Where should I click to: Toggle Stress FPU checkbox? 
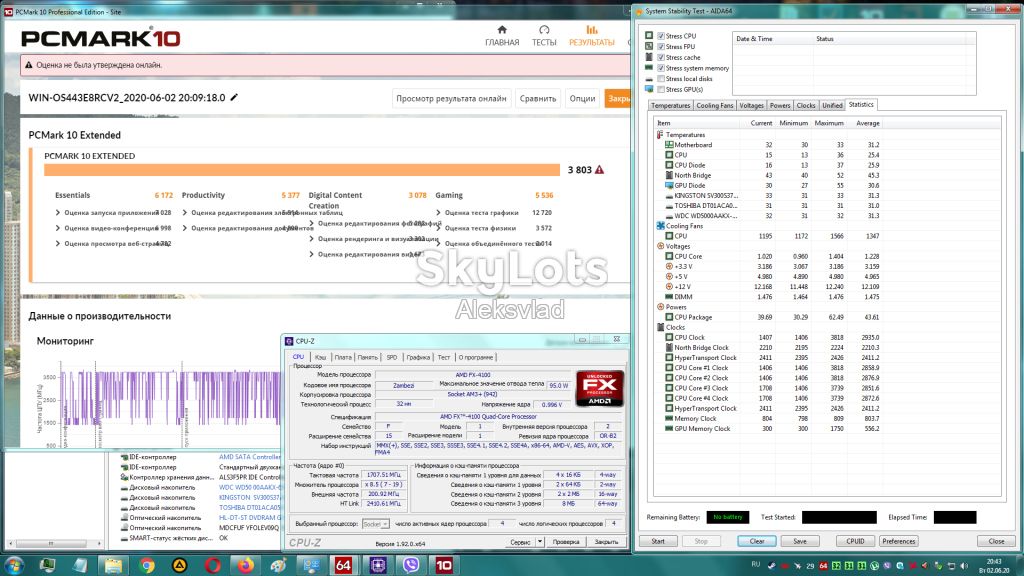661,46
